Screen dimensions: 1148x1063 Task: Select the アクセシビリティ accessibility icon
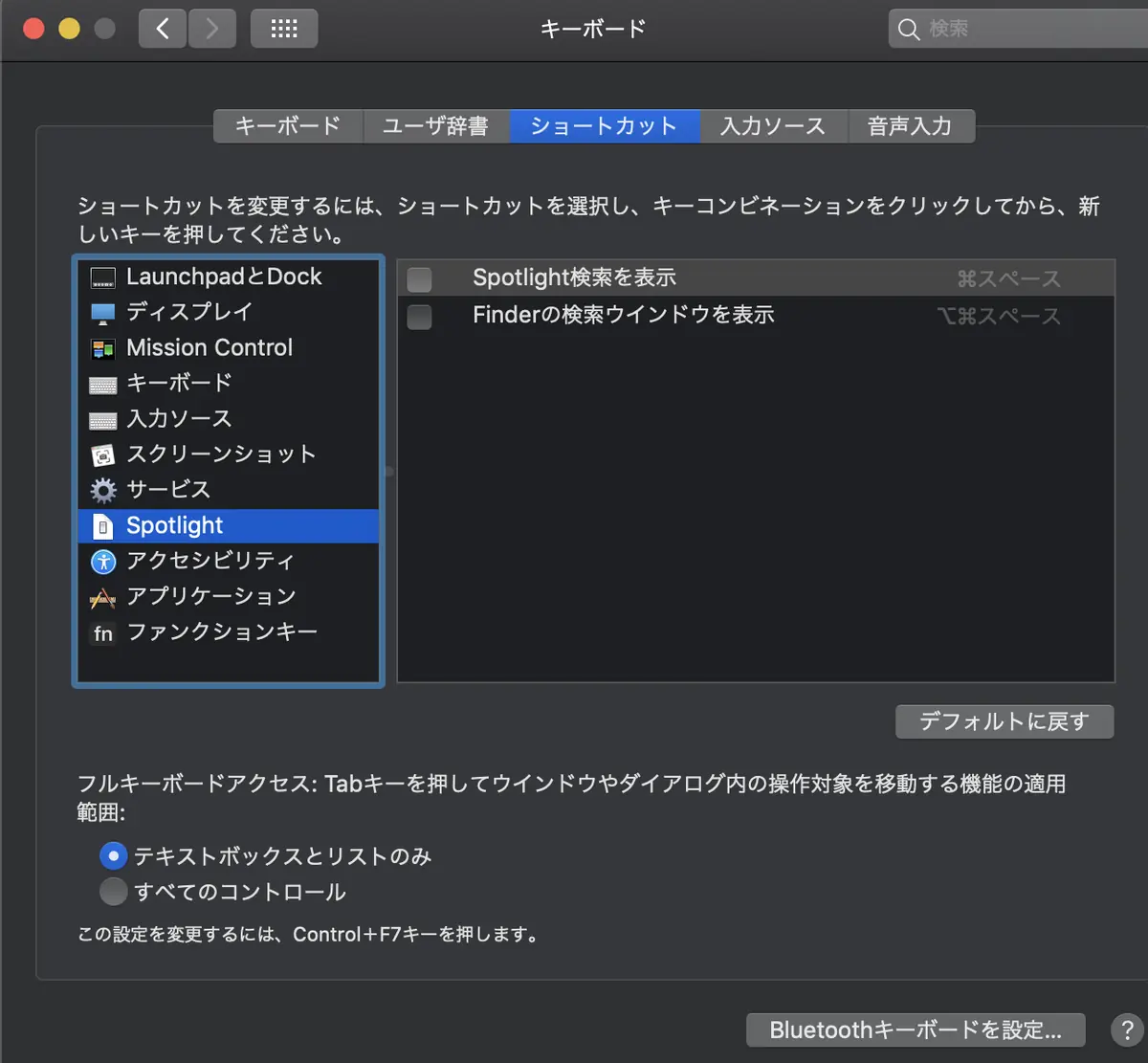coord(102,562)
